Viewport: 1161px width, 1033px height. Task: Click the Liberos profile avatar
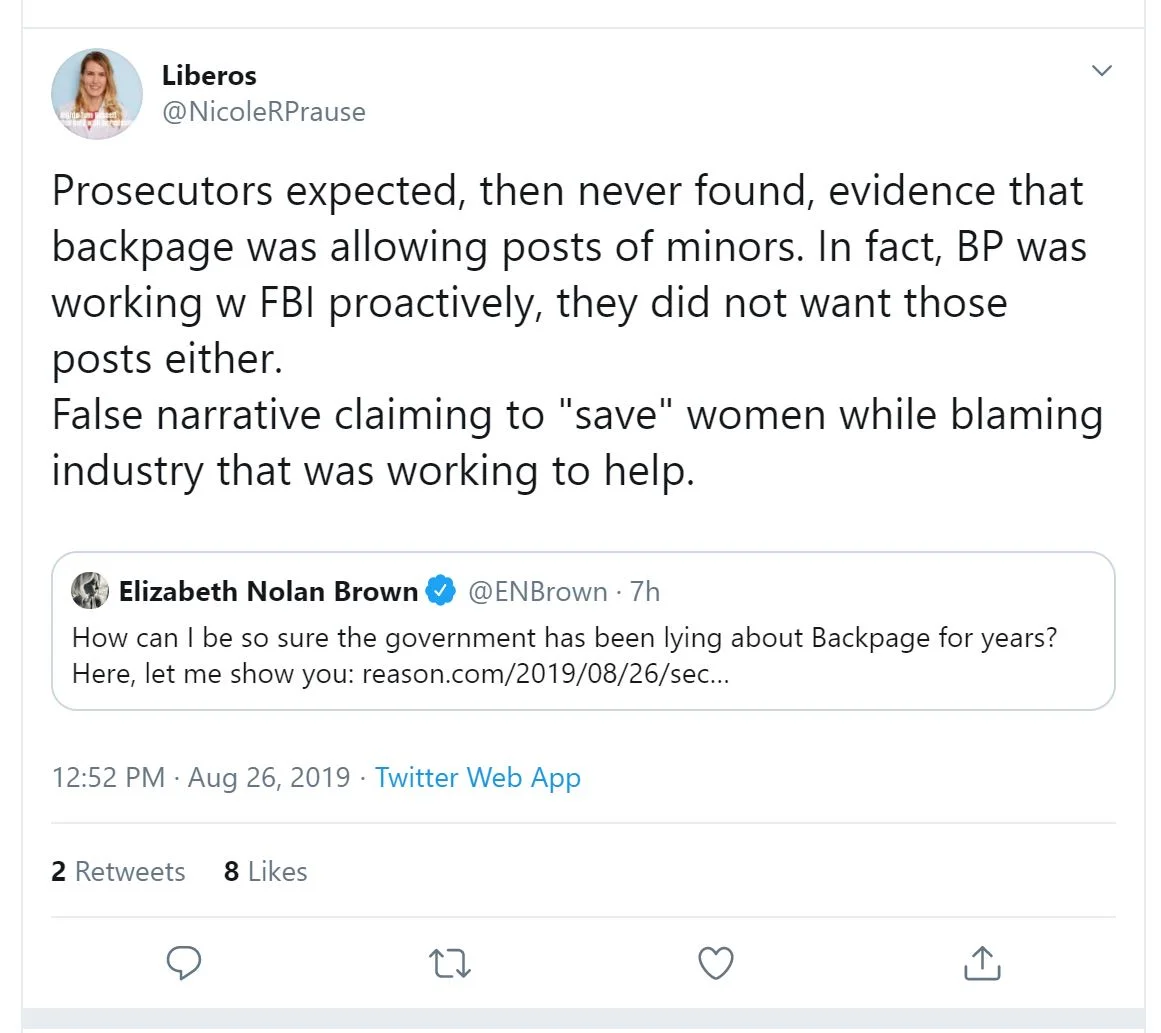(97, 94)
